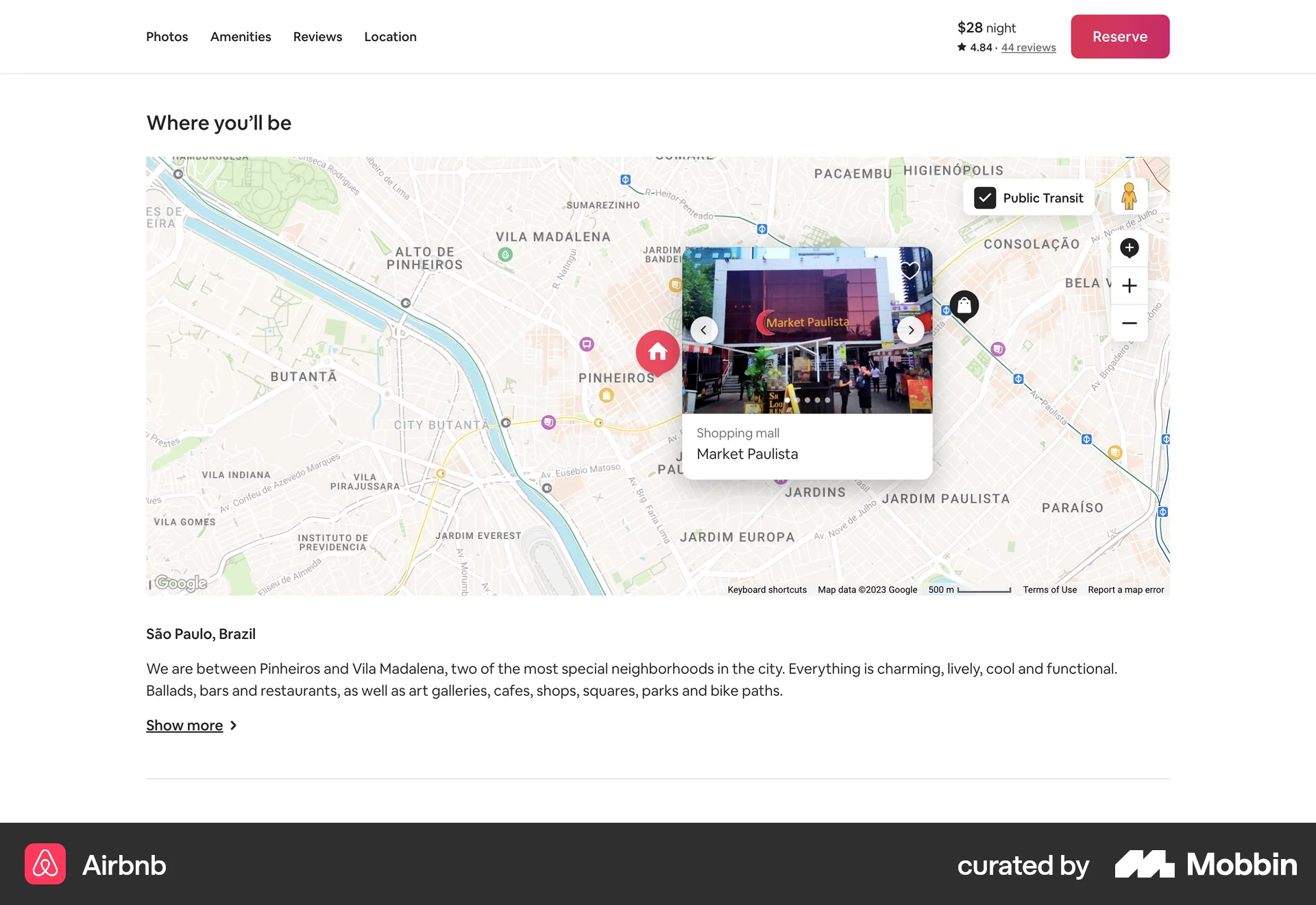Disable the Public Transit overlay checkbox
Screen dimensions: 1316x905
click(985, 197)
